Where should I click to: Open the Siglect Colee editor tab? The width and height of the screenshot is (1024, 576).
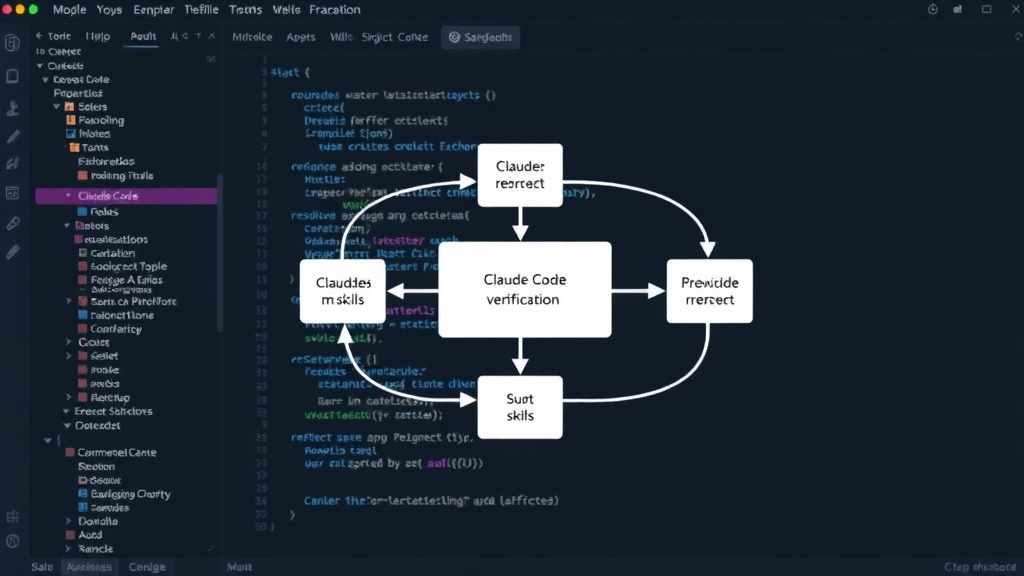(395, 37)
